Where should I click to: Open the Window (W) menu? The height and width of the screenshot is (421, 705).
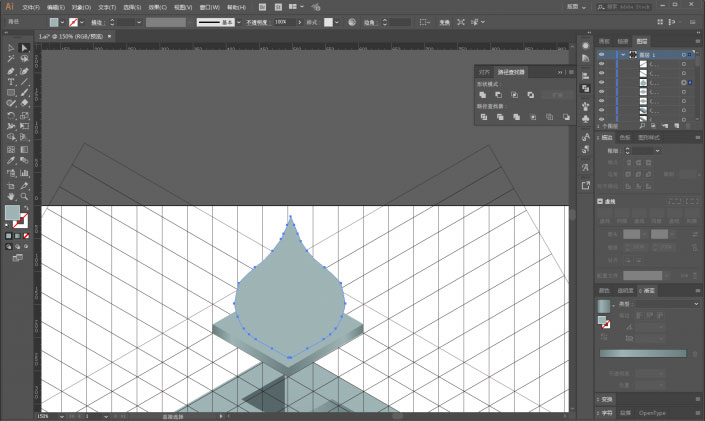click(x=210, y=7)
